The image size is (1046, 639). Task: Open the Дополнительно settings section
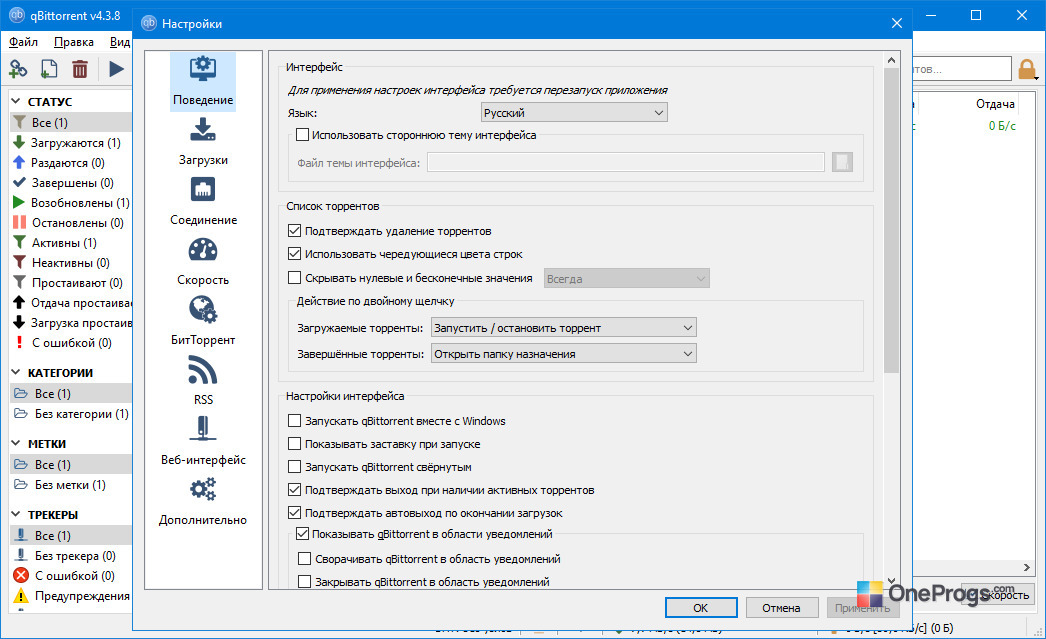203,502
